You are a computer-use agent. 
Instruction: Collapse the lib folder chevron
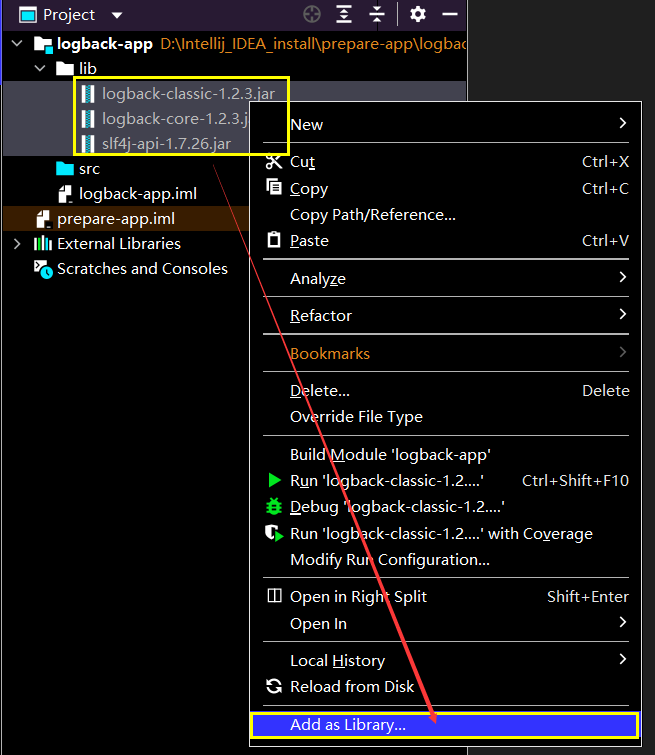(40, 68)
